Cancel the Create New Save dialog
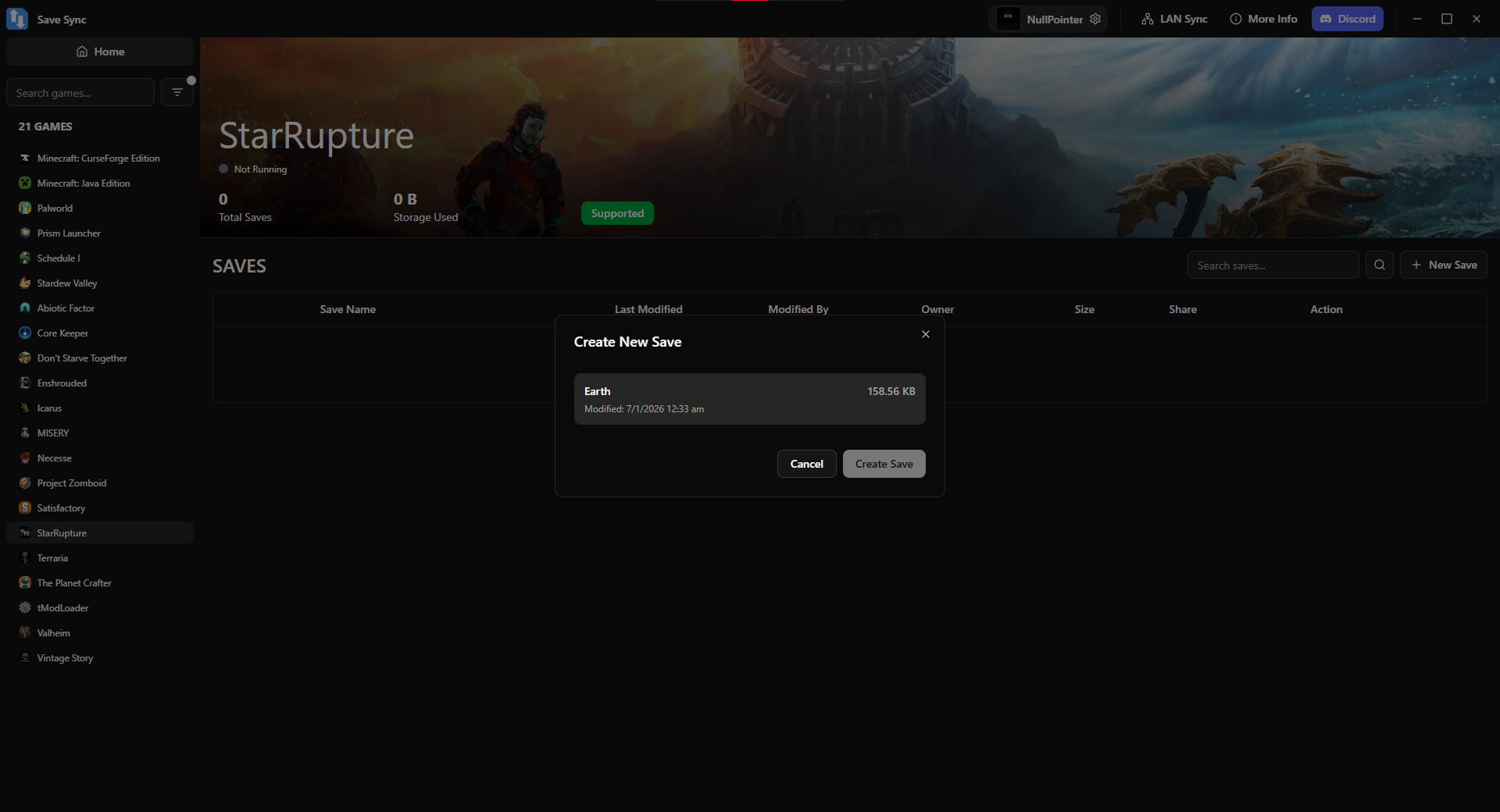1500x812 pixels. pos(807,464)
